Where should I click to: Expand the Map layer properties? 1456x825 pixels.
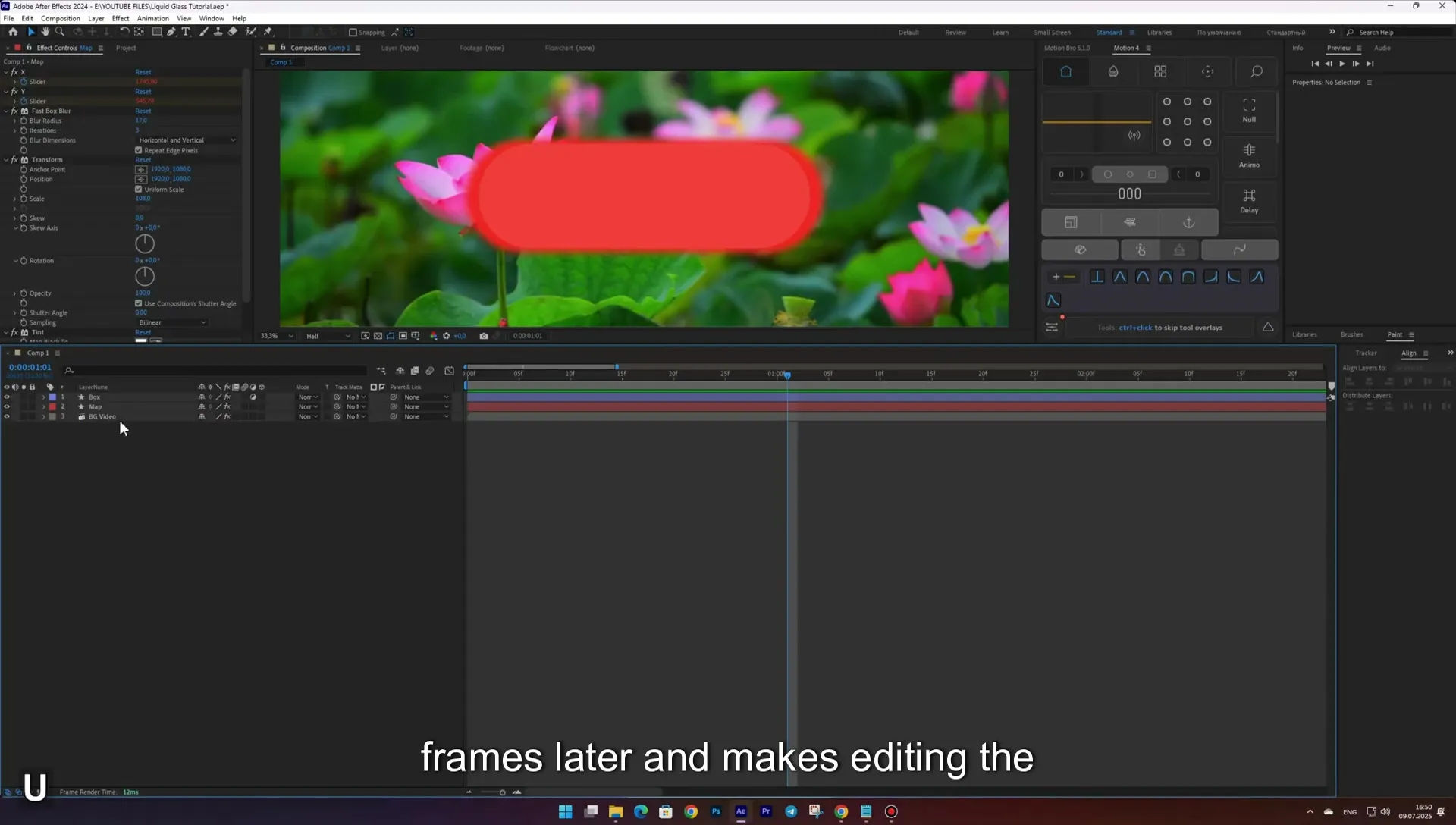coord(43,407)
